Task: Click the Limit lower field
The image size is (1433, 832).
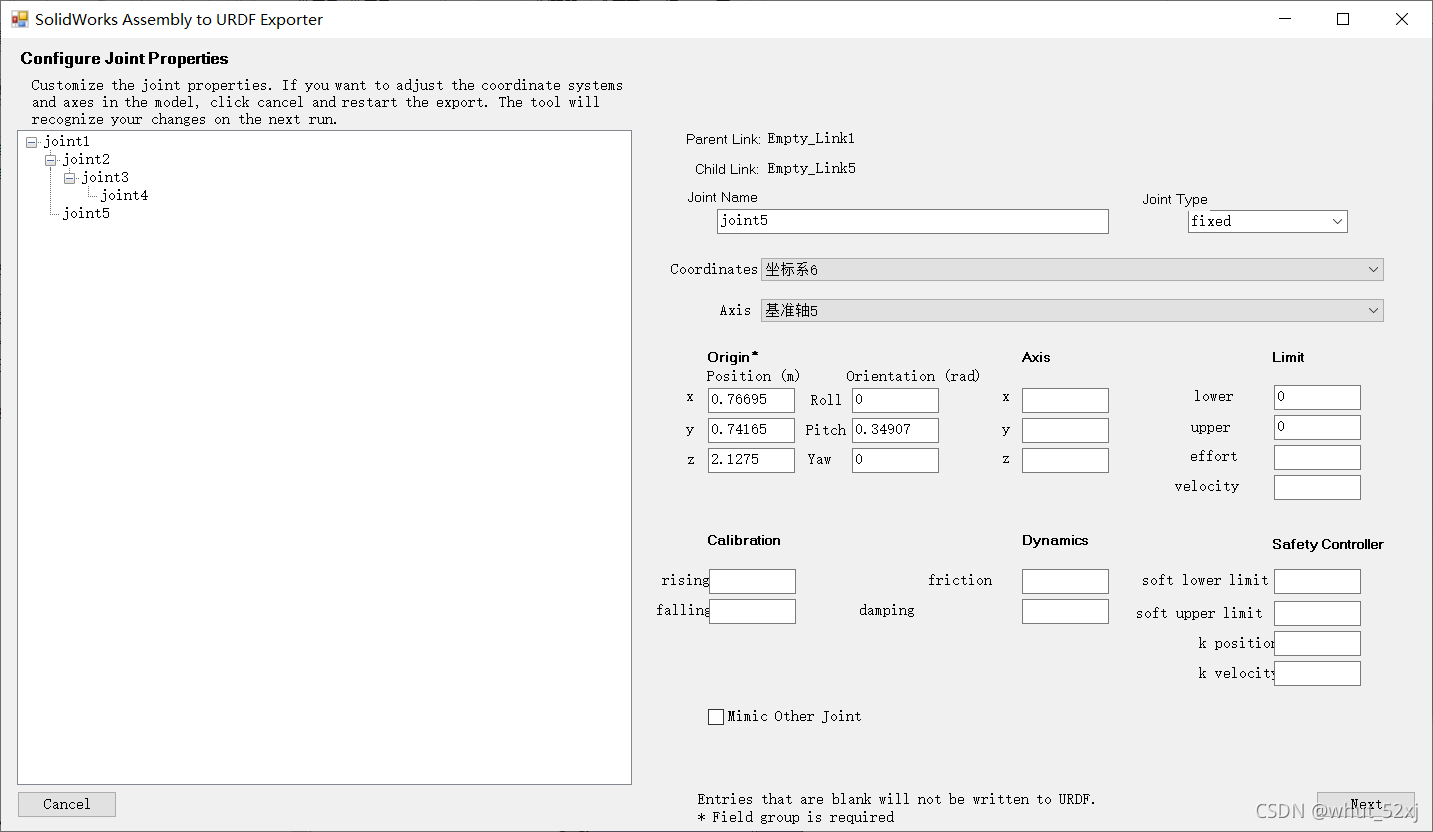Action: [1317, 397]
